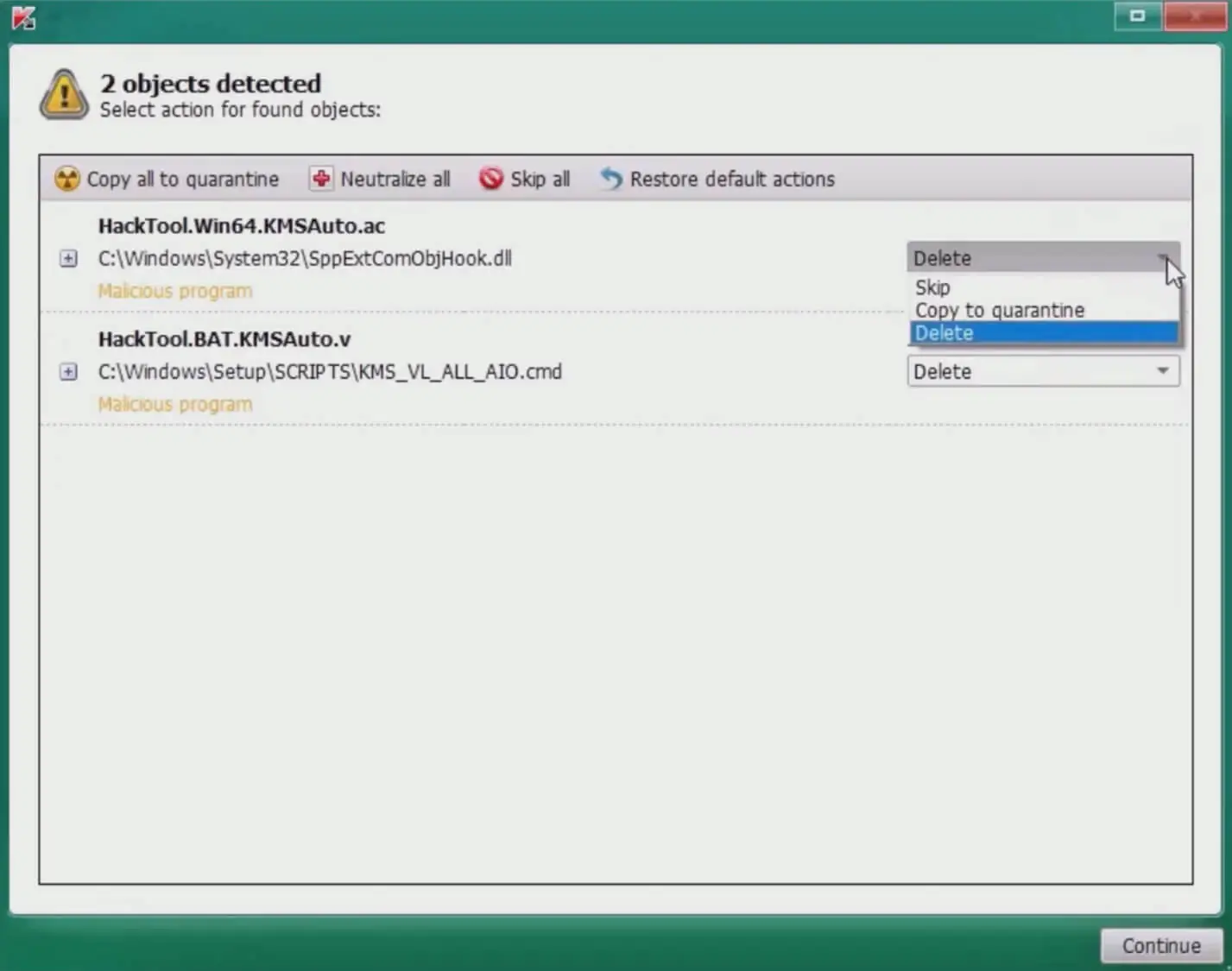This screenshot has height=971, width=1232.
Task: Click the red prohibited Skip all icon
Action: pyautogui.click(x=491, y=179)
